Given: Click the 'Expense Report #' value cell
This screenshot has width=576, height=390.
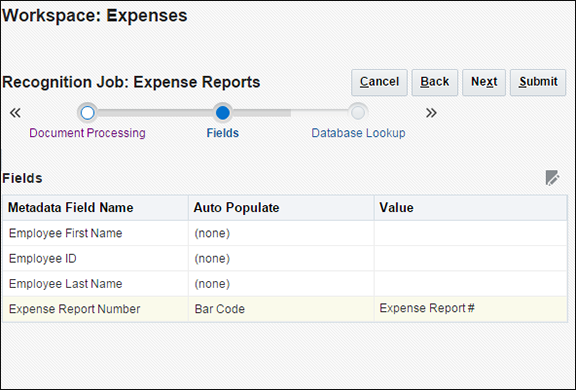Looking at the screenshot, I should (x=471, y=309).
